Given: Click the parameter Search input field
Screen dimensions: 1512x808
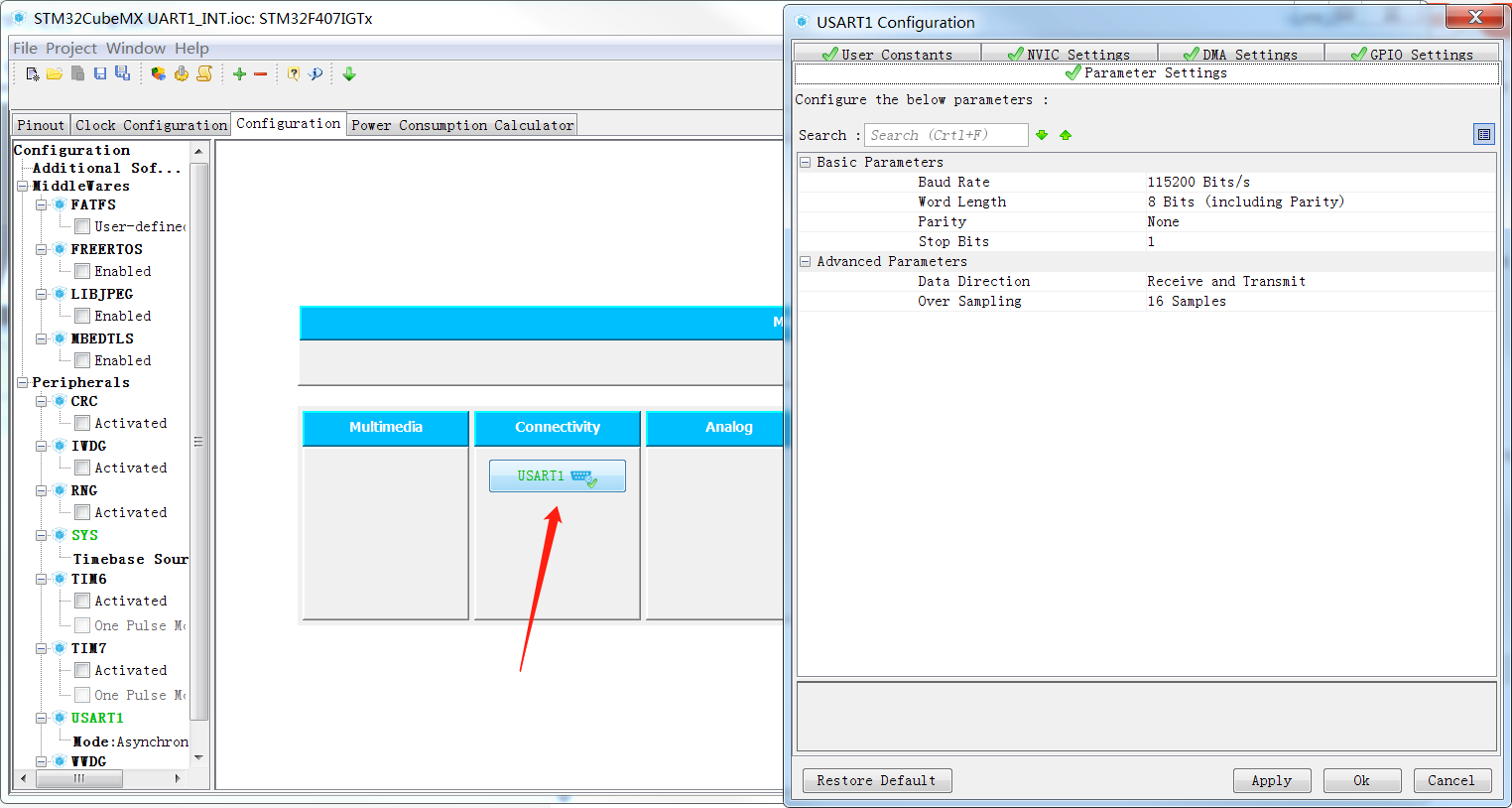Looking at the screenshot, I should coord(945,135).
